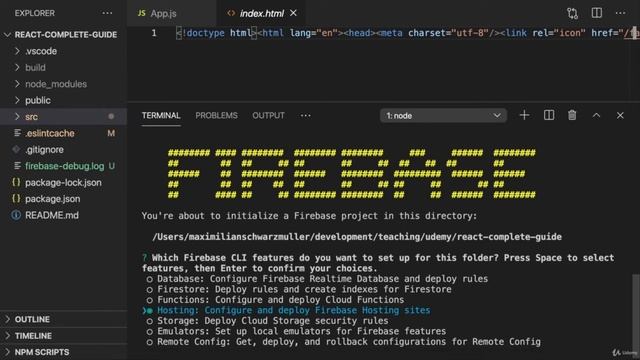
Task: Open the editor More Actions ellipsis
Action: (x=620, y=13)
